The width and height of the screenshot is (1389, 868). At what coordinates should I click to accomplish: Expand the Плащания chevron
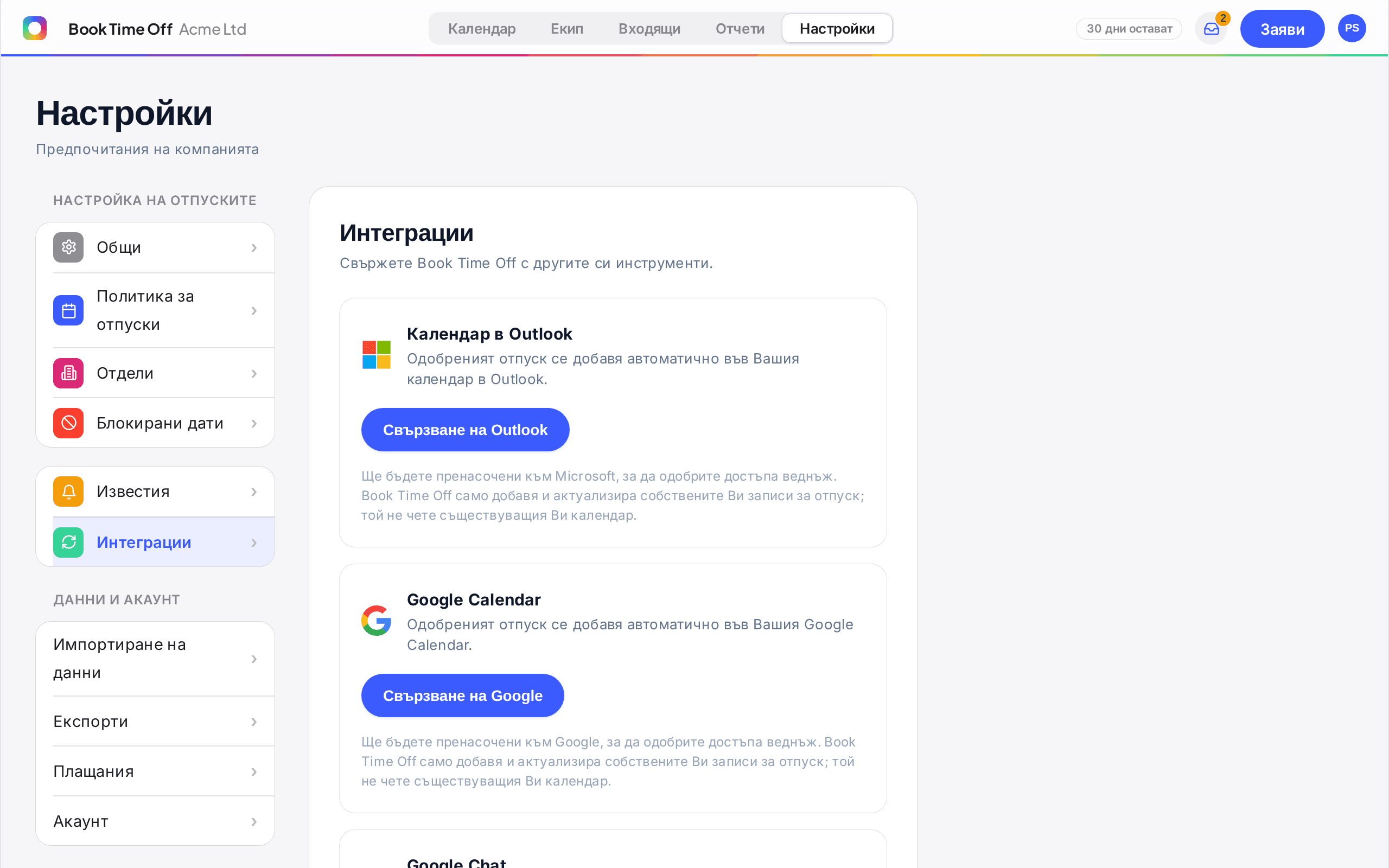(x=254, y=771)
